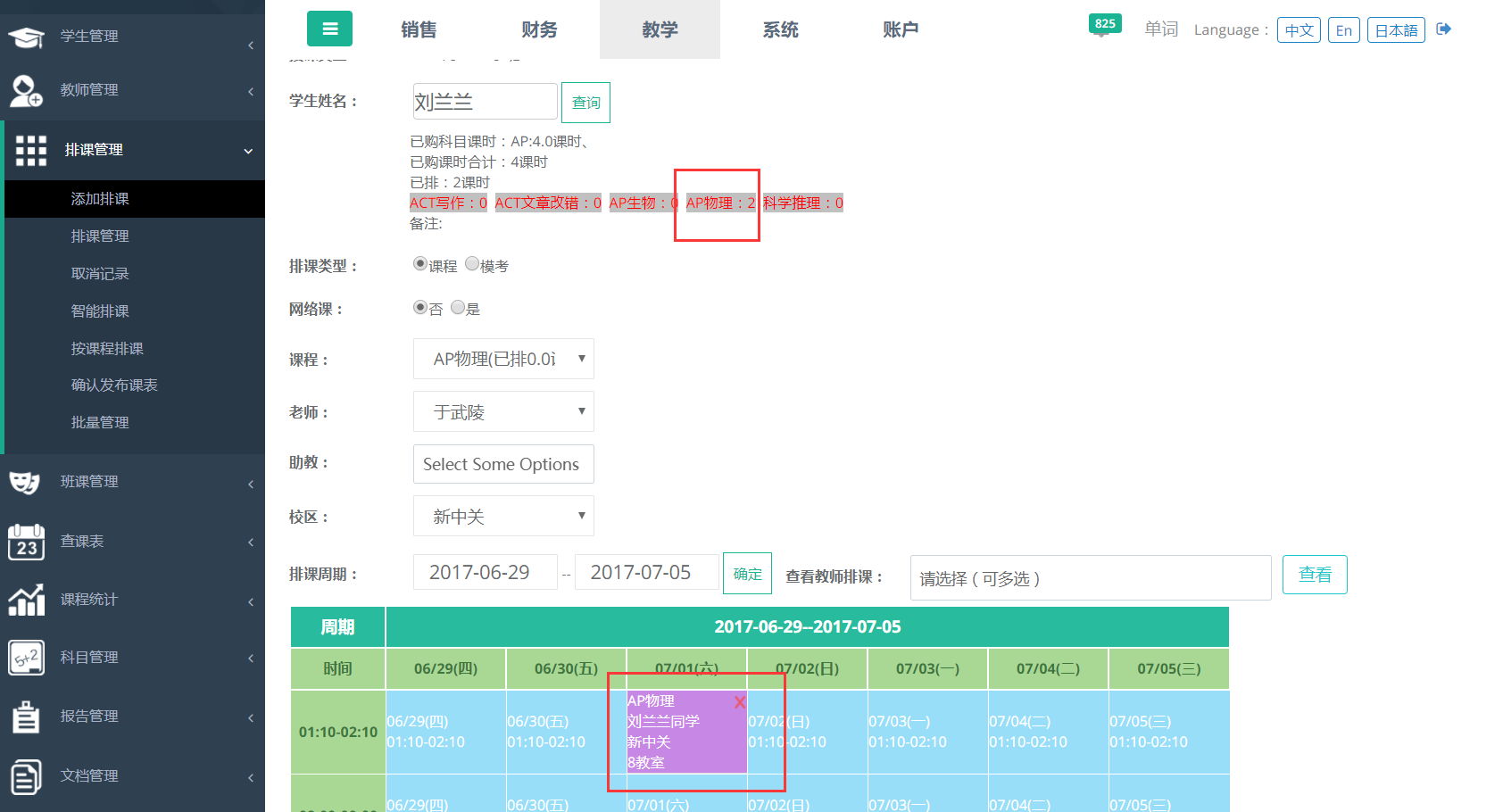Remove AP物理 class with red X
Screen dimensions: 1503x812
[x=739, y=702]
